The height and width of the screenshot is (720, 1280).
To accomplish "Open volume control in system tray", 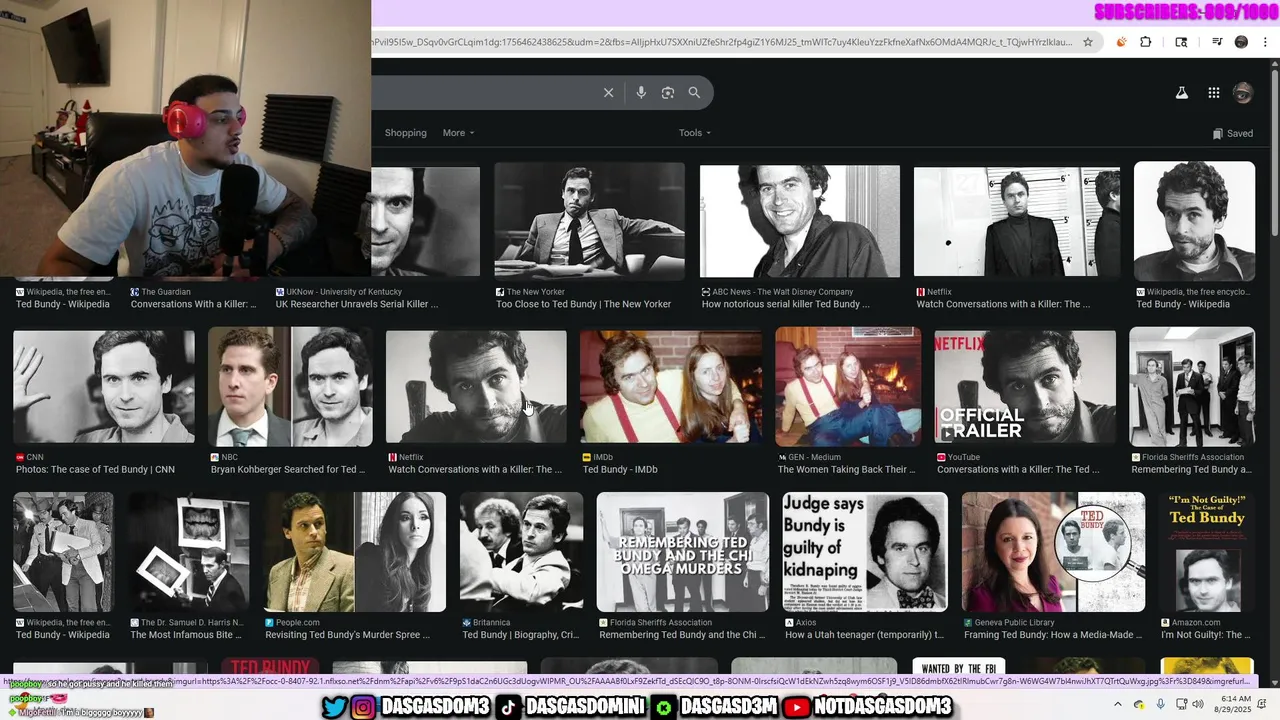I will pos(1197,704).
